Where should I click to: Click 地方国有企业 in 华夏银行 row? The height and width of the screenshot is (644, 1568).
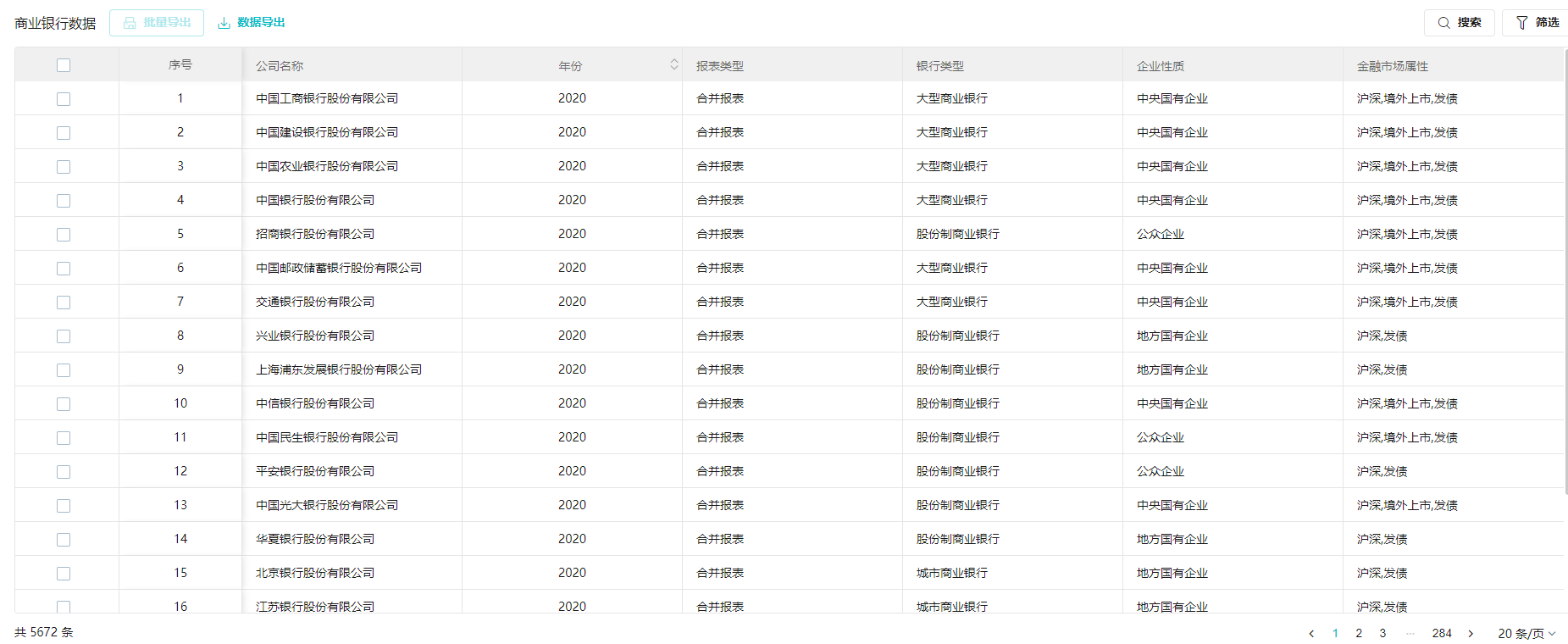tap(1172, 539)
